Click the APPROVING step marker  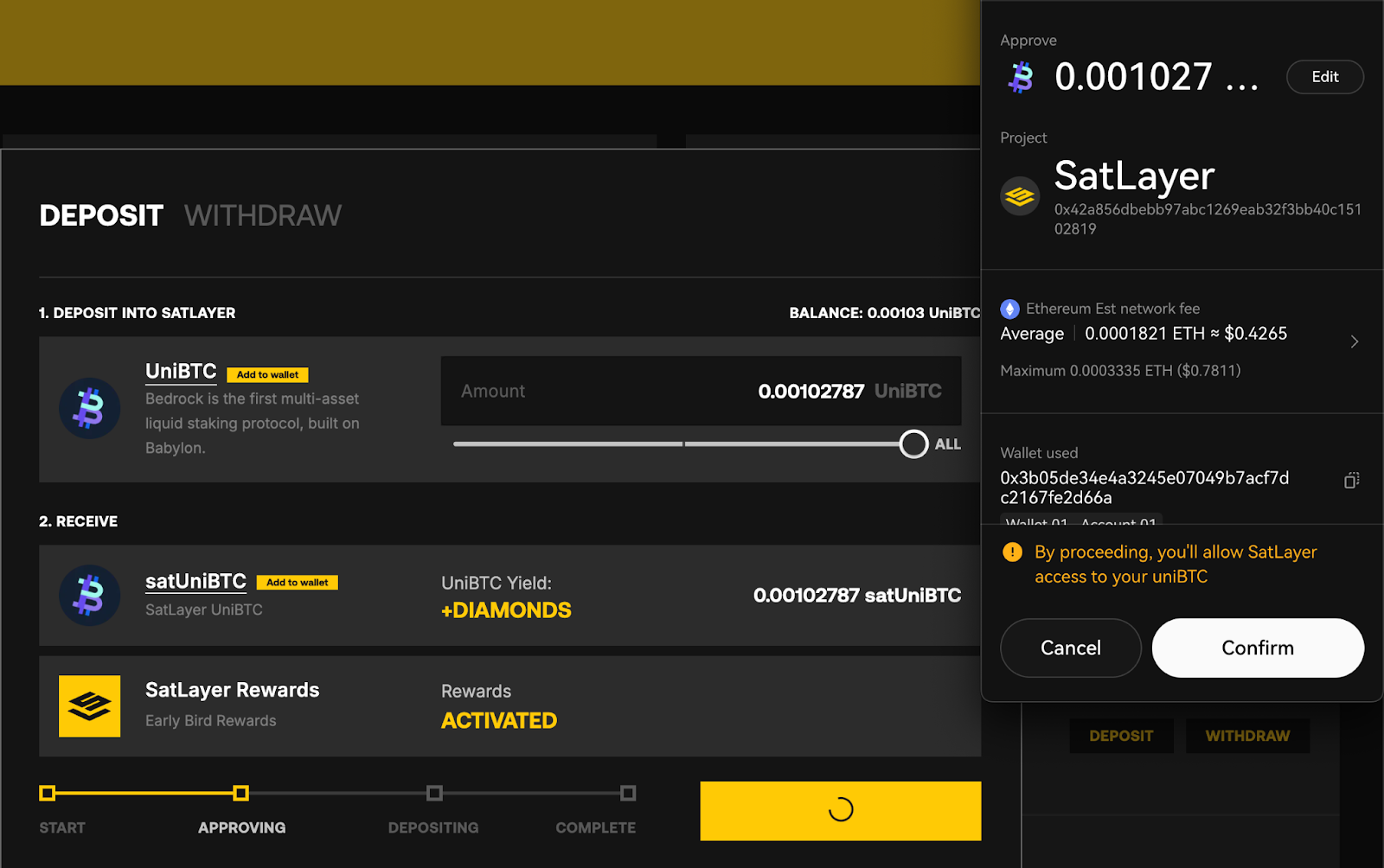(x=241, y=793)
